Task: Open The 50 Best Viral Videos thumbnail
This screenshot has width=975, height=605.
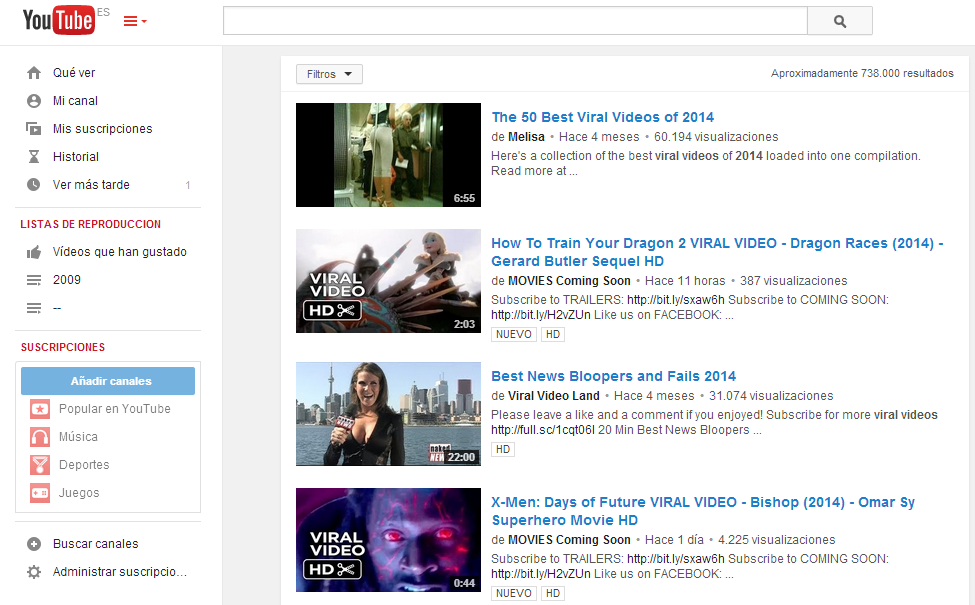Action: pos(388,155)
